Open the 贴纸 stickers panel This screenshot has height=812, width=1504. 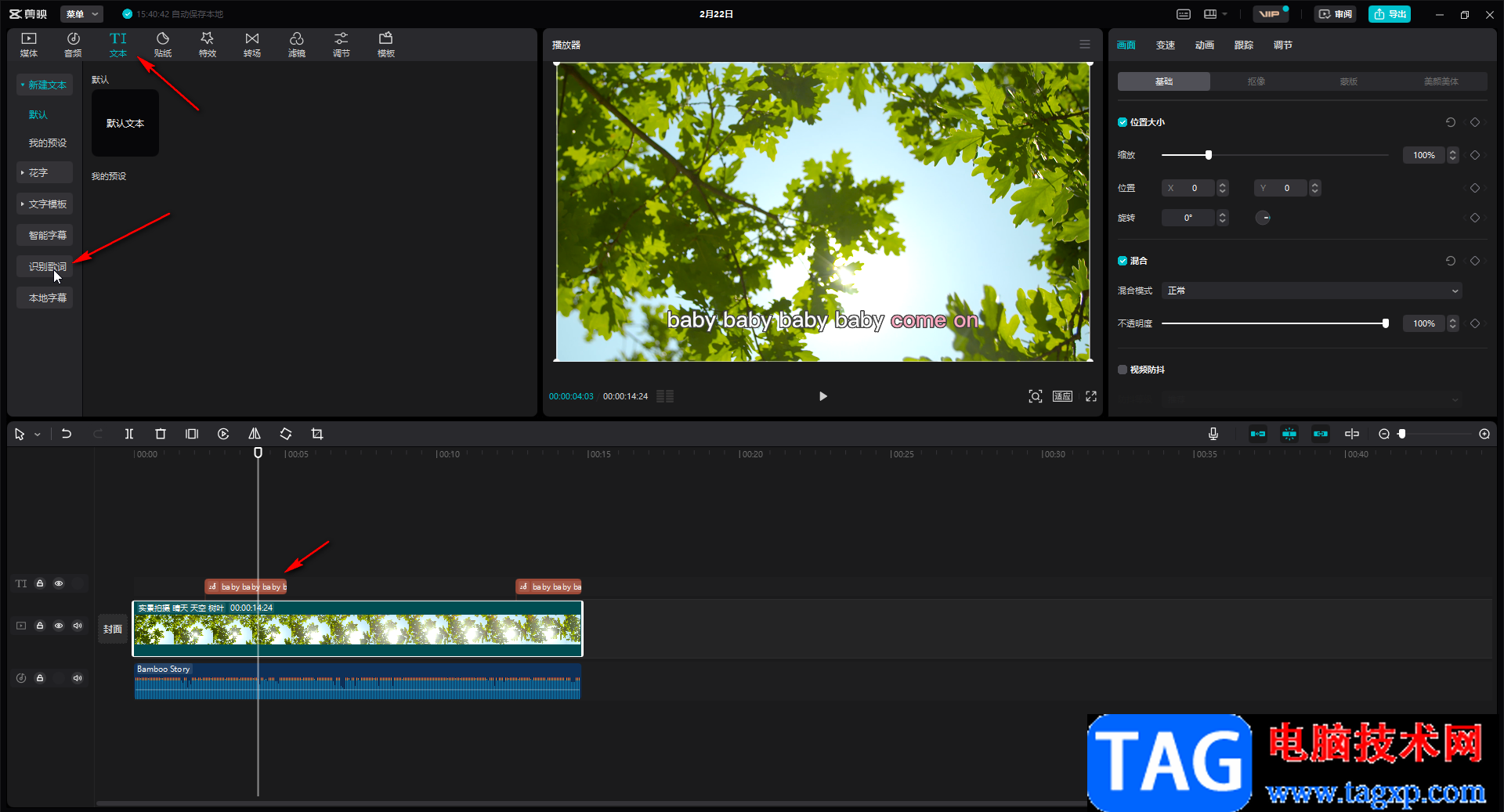tap(163, 45)
